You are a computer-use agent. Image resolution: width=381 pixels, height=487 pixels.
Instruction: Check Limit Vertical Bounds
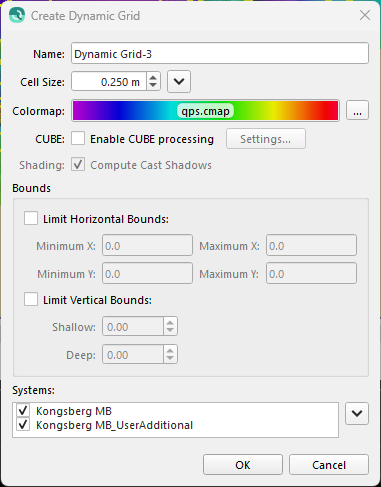pyautogui.click(x=31, y=299)
